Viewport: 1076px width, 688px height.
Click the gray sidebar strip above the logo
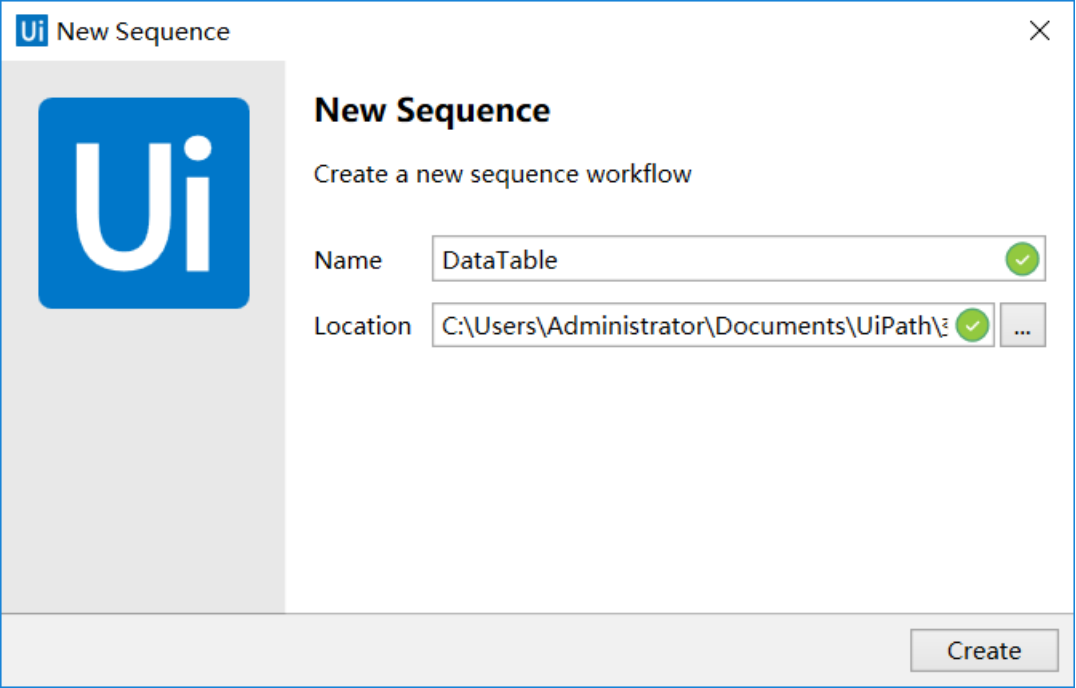click(x=144, y=78)
